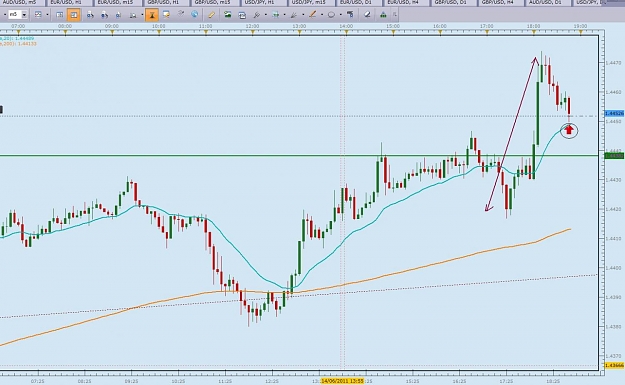Expand dropdown arrow beside orange pencil
625x385 pixels.
coord(322,15)
